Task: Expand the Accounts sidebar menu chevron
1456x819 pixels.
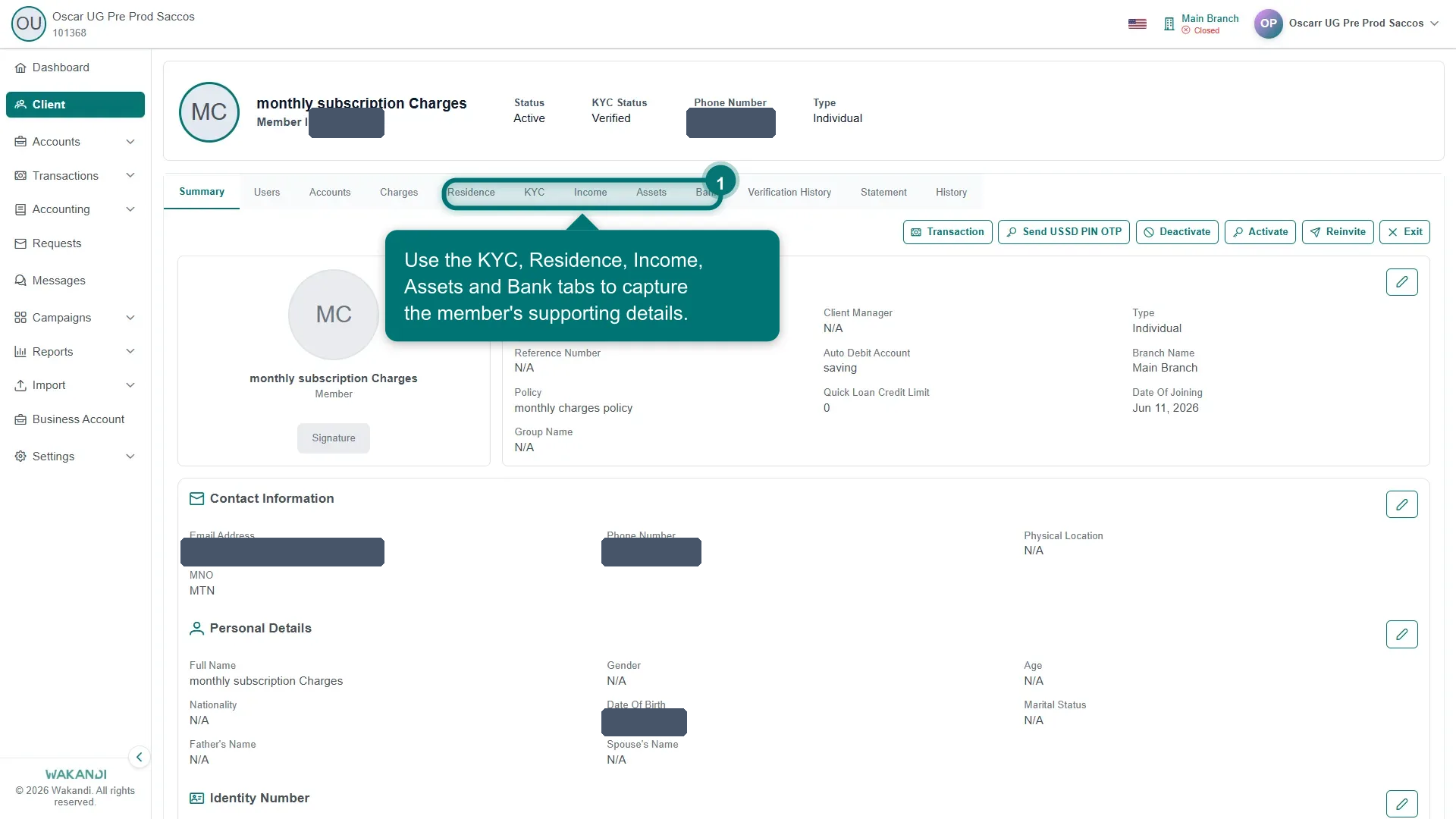Action: [130, 142]
